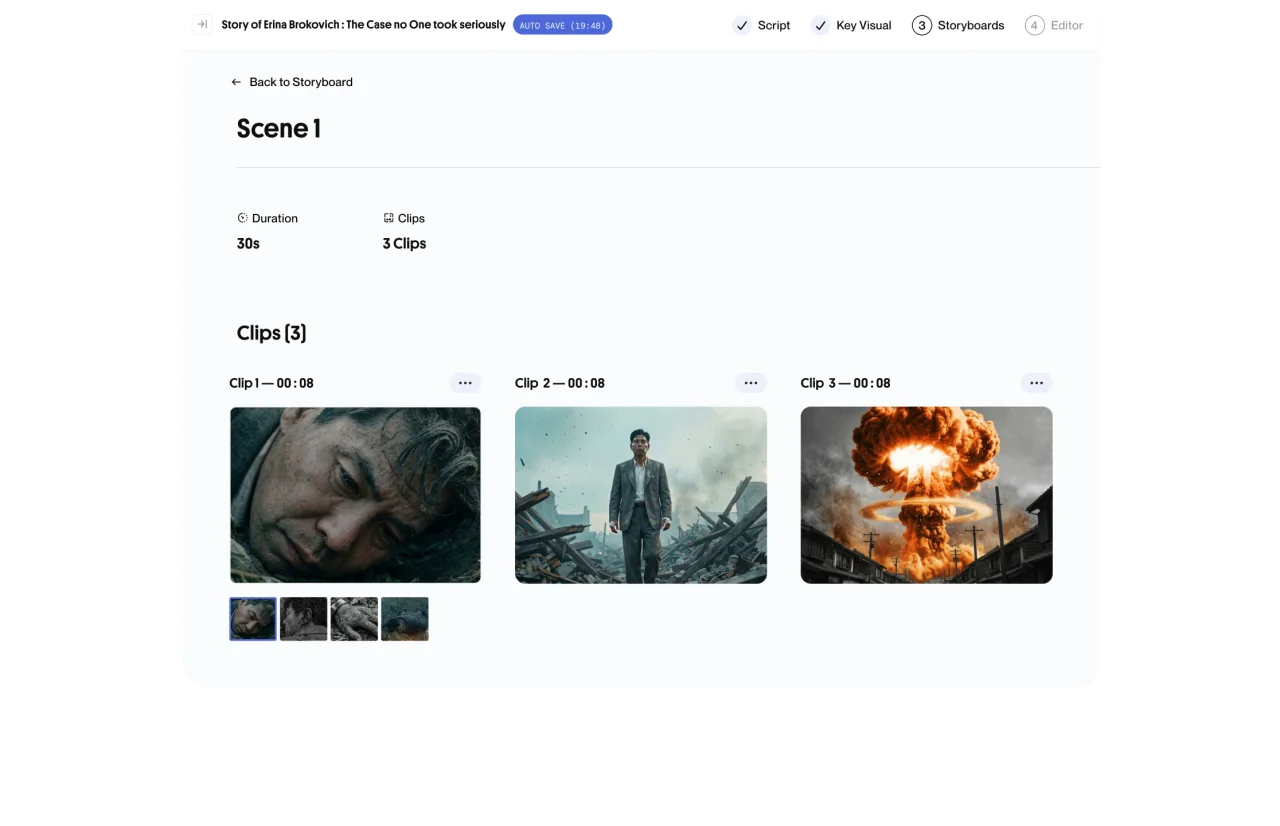Open the Clip 2 more options menu
This screenshot has height=826, width=1280.
coord(751,383)
